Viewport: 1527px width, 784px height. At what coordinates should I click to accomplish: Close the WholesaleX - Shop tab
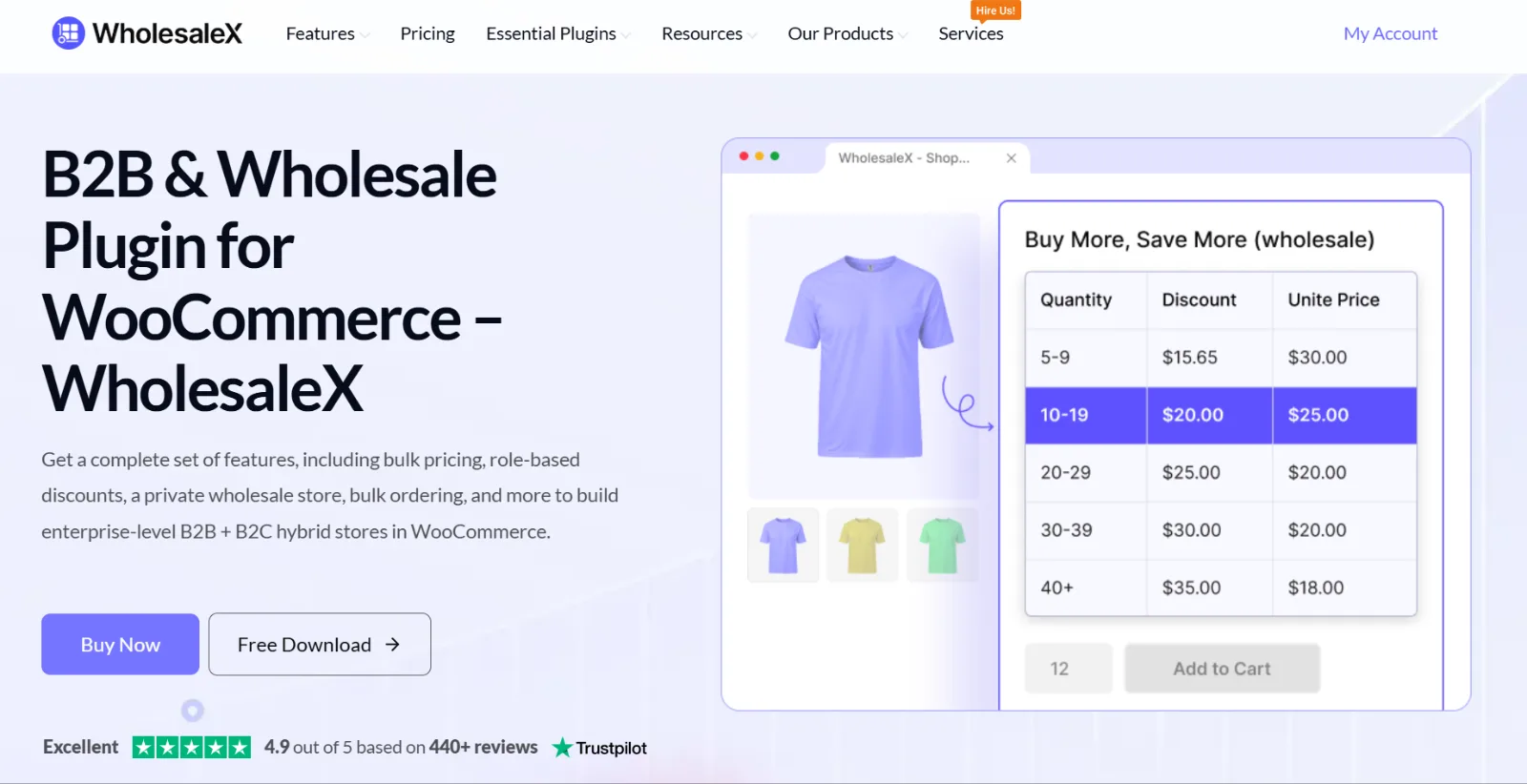[x=1012, y=158]
